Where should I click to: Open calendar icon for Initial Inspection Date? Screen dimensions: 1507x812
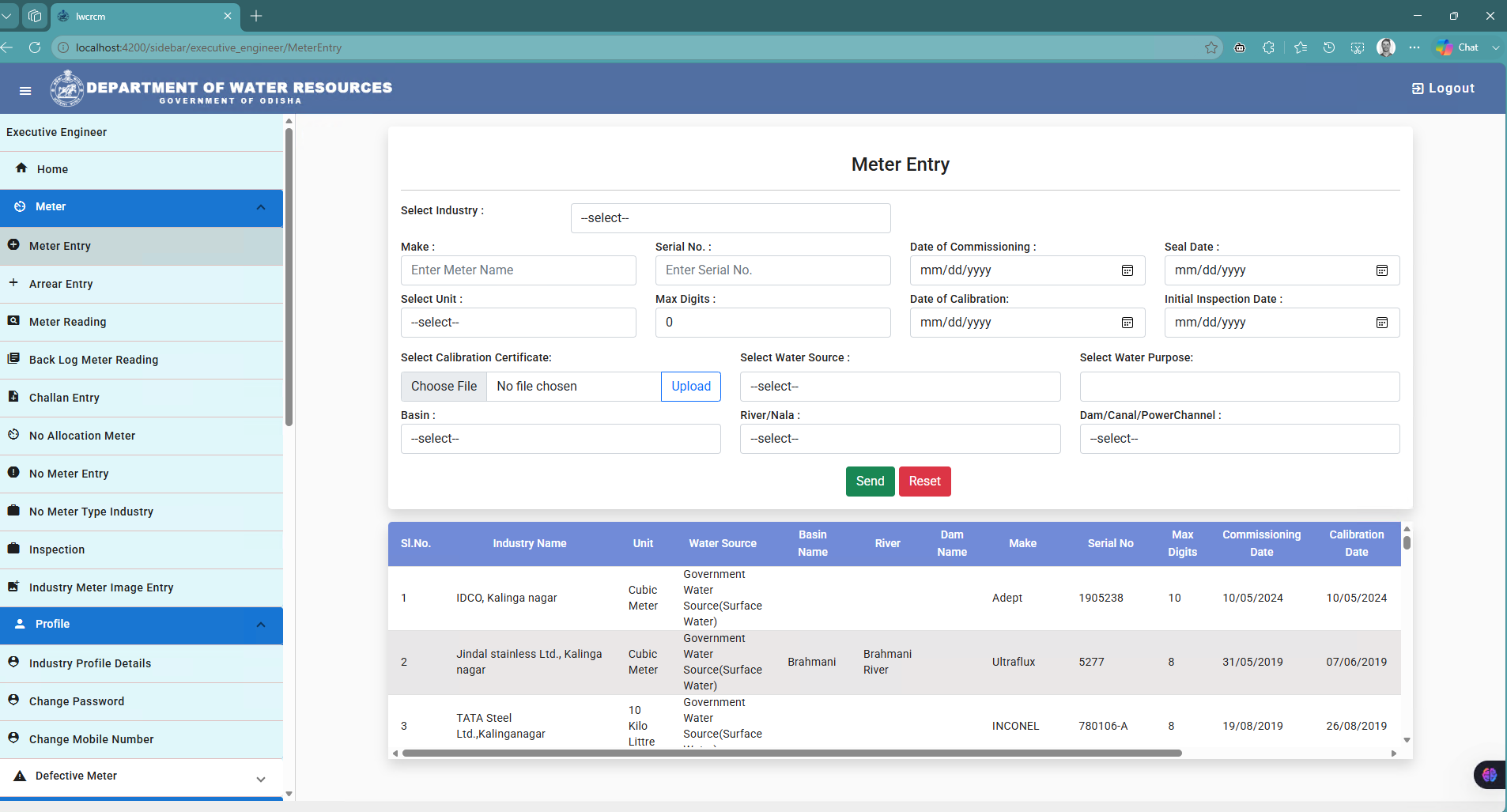[x=1382, y=323]
